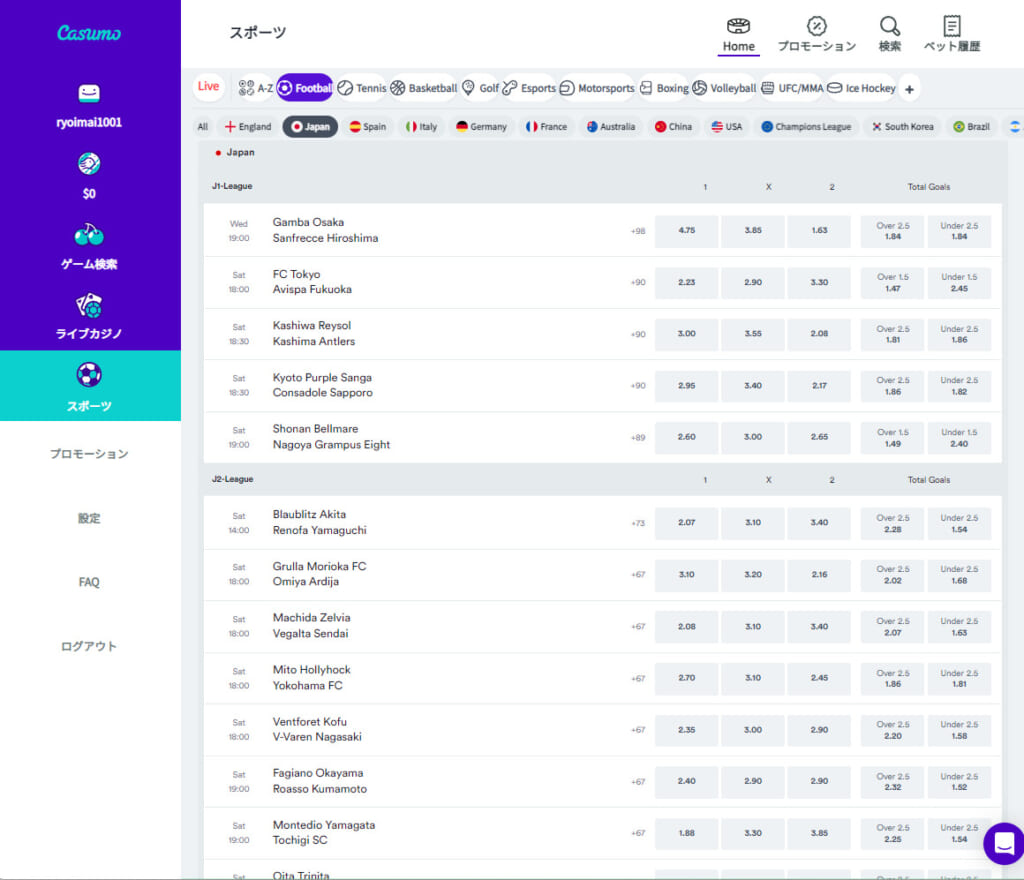The image size is (1024, 880).
Task: Open the $0 balance wallet
Action: click(89, 176)
